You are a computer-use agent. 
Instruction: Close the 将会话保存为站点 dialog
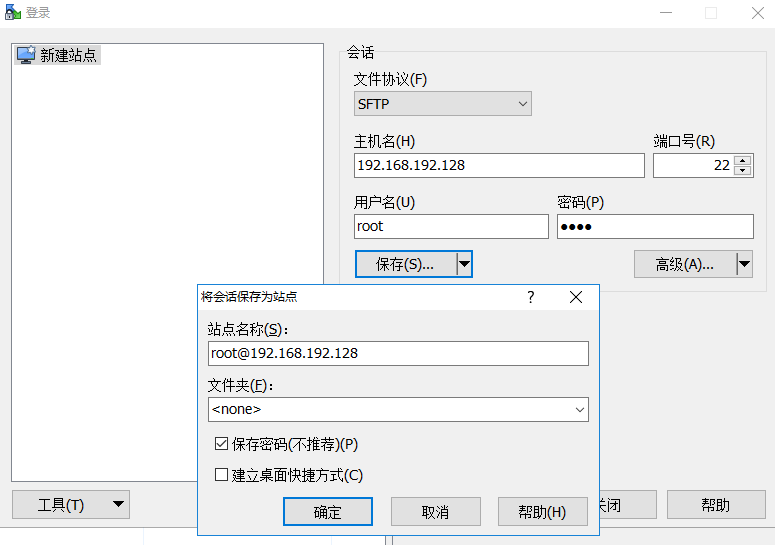click(x=576, y=297)
